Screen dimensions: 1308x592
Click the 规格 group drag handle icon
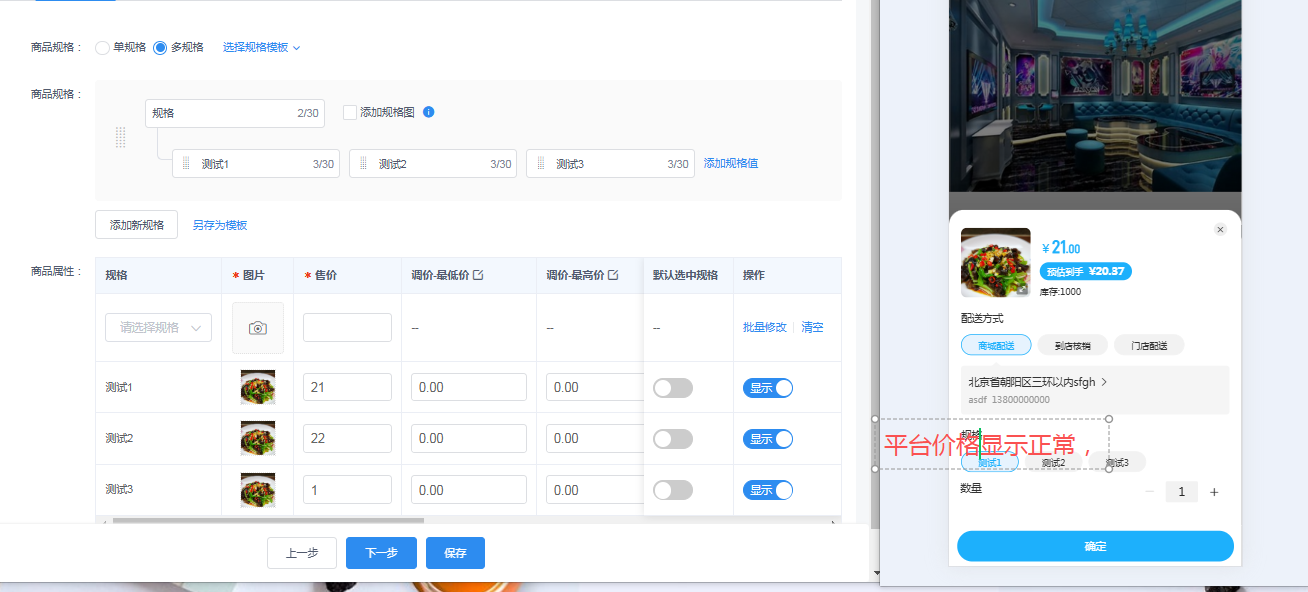pos(121,138)
